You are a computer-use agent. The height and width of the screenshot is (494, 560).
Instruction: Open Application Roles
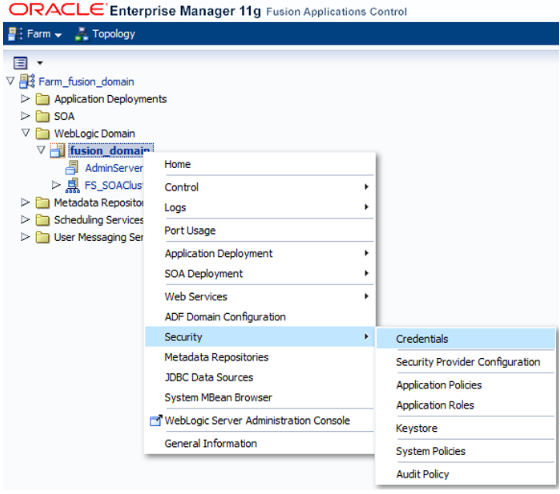[x=466, y=405]
